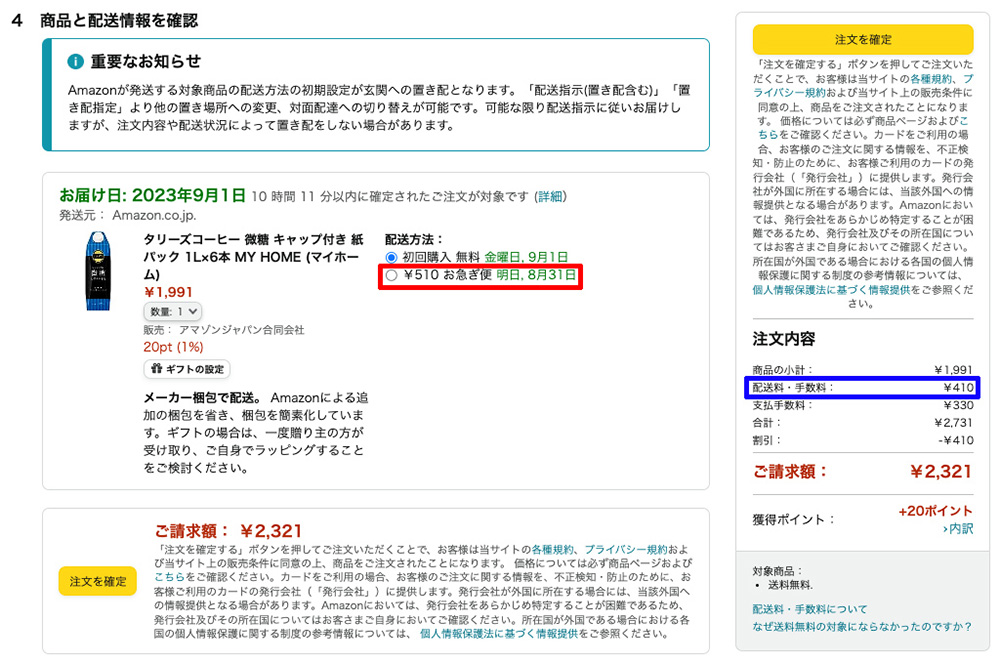This screenshot has height=663, width=1000.
Task: Select 初回購入 無料 delivery option
Action: tap(392, 258)
